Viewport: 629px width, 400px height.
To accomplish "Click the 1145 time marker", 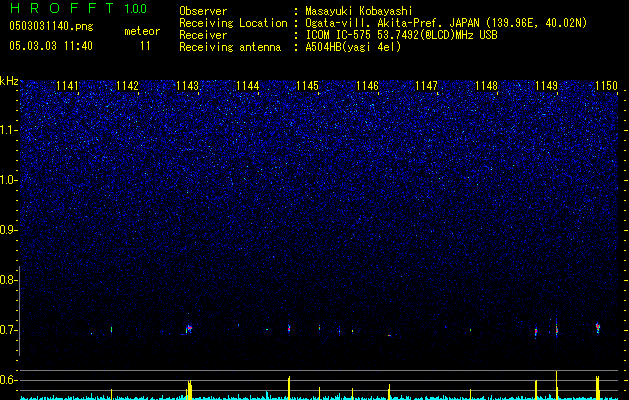I will [307, 86].
